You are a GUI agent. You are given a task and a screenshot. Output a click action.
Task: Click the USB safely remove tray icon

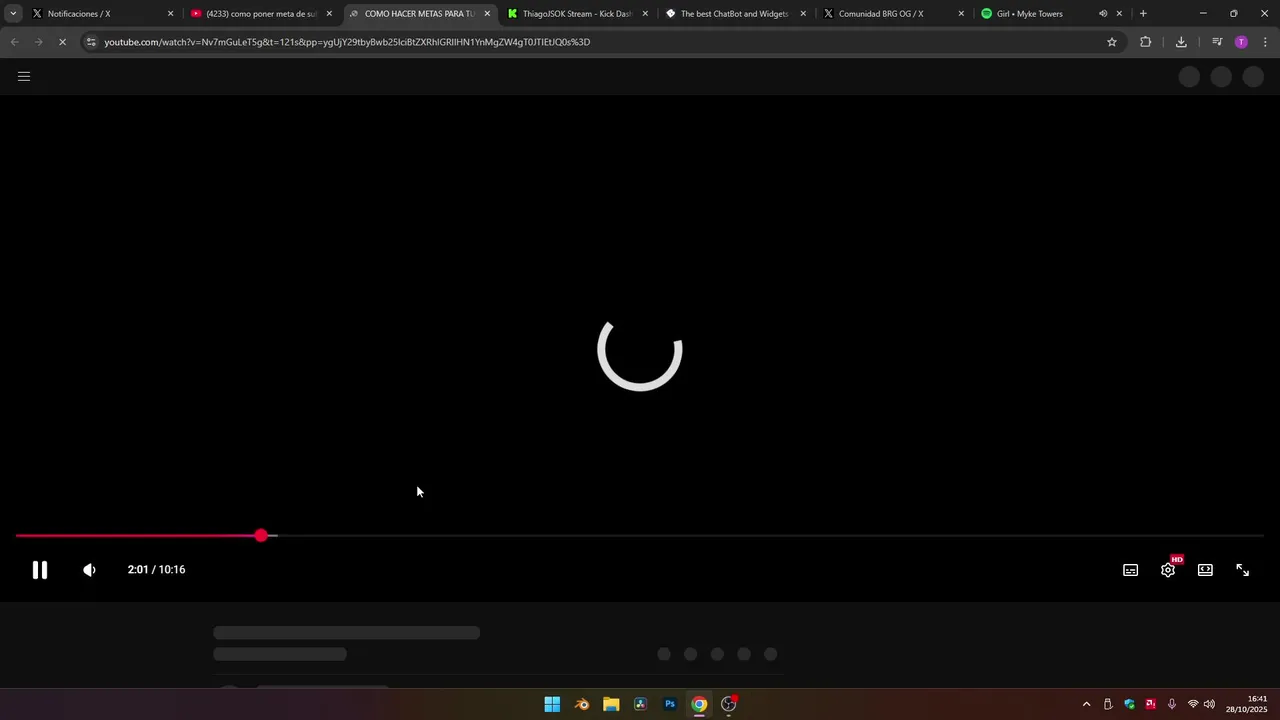click(x=1108, y=704)
